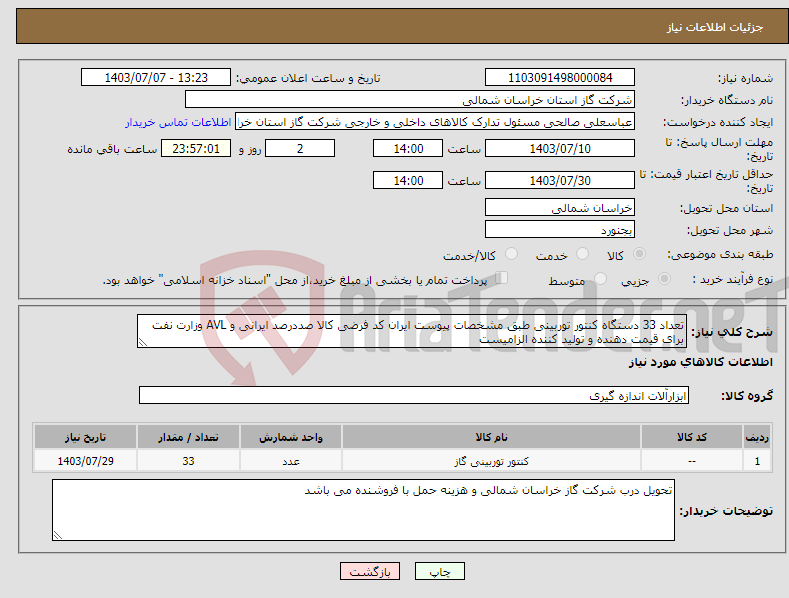Screen dimensions: 789x598
Task: Select the جزیی purchase type radio
Action: (x=664, y=278)
